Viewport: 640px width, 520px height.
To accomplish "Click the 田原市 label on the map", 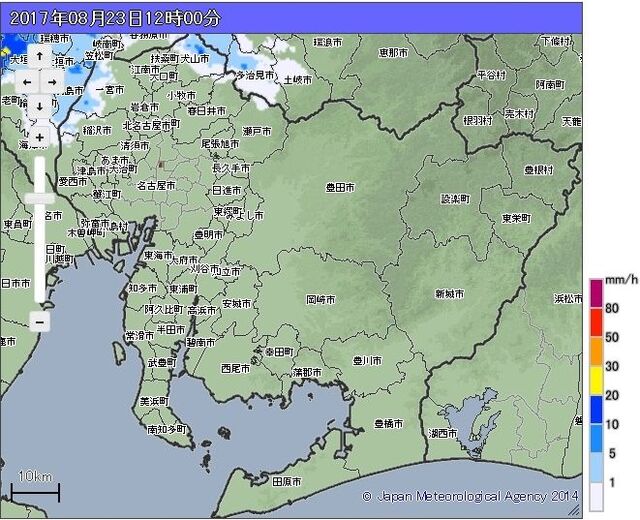I will 287,482.
